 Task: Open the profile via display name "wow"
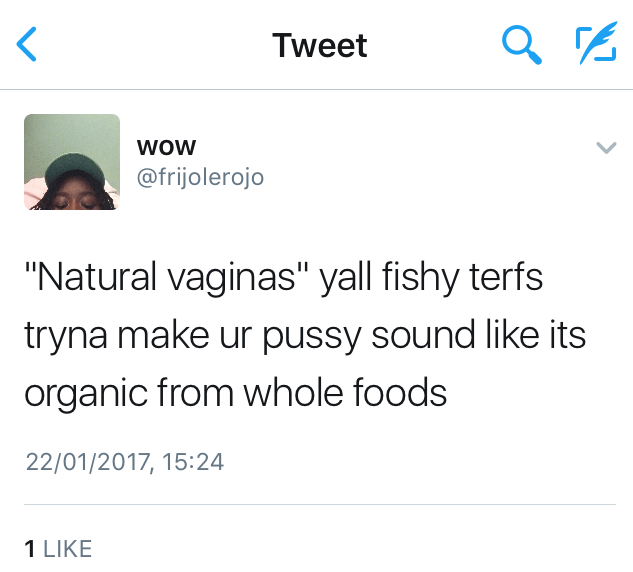tap(166, 146)
